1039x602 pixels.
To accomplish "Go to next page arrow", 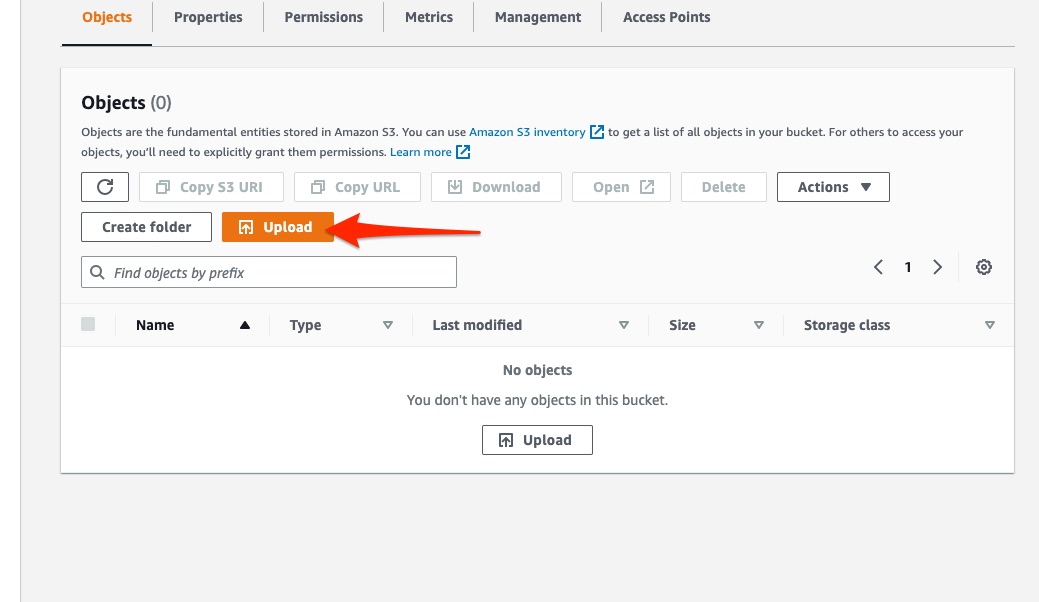I will tap(938, 267).
